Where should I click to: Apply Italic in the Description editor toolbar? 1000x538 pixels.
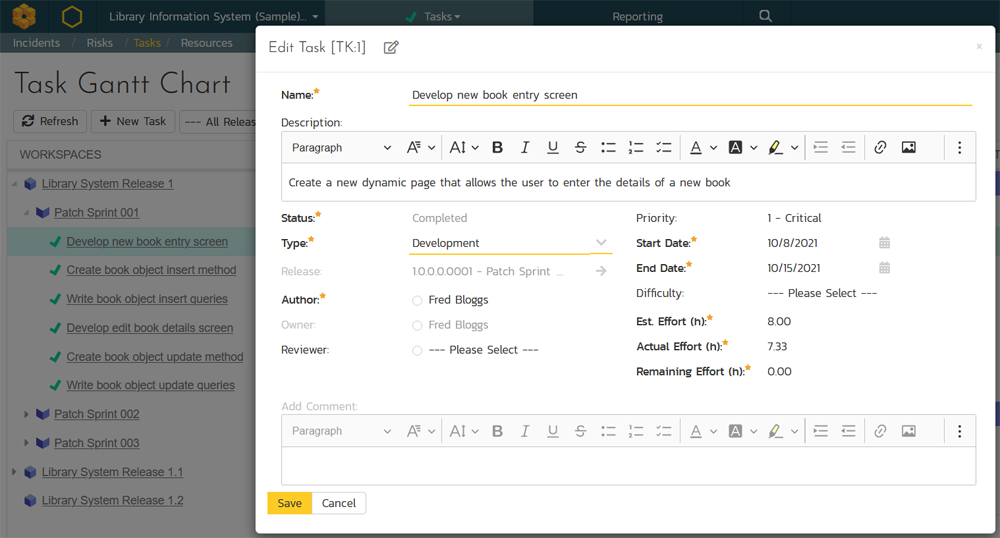pyautogui.click(x=525, y=148)
